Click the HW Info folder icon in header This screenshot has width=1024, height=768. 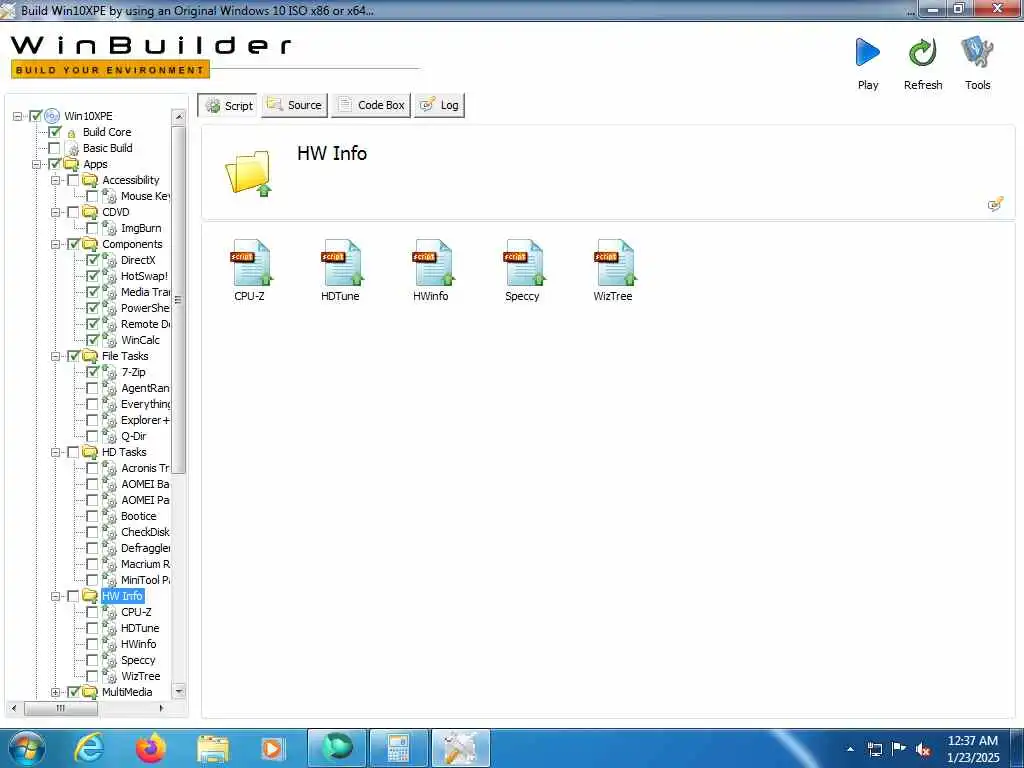249,173
